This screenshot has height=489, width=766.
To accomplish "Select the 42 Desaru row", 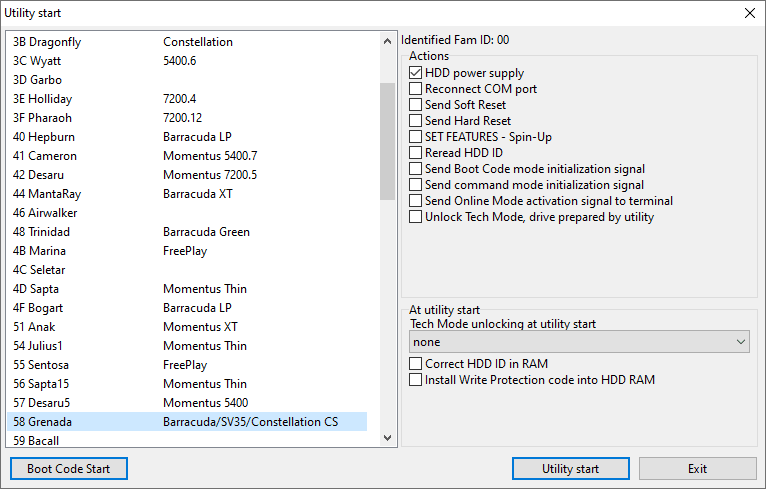I will (x=187, y=175).
